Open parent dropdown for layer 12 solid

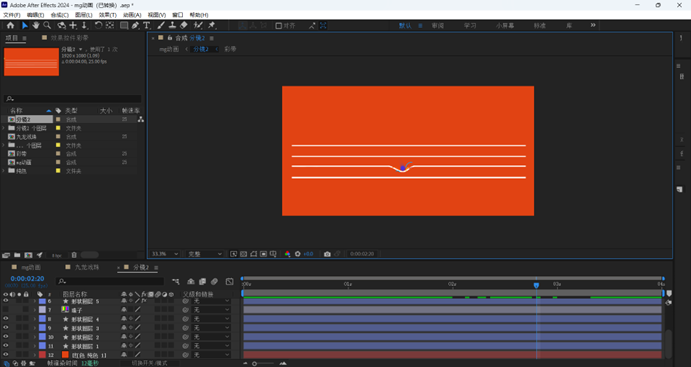[211, 355]
